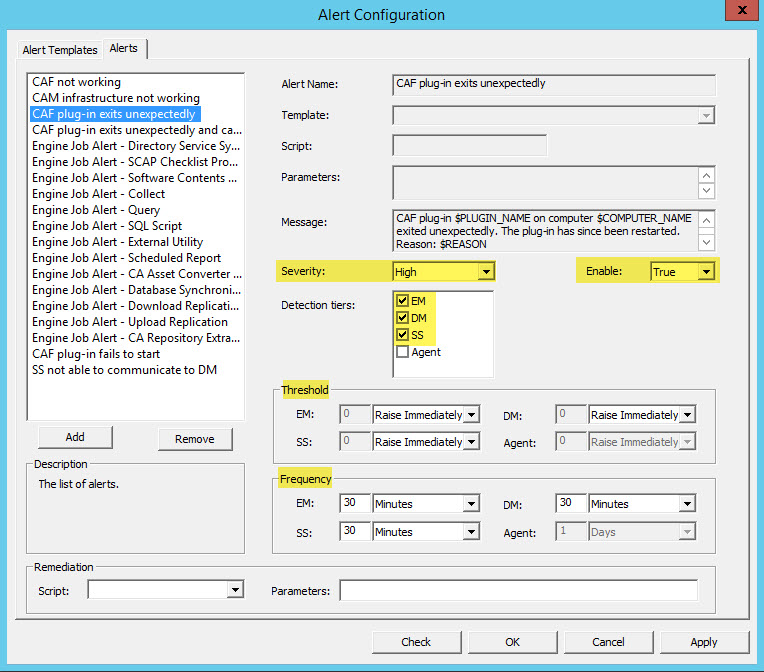Enable the Agent detection tier checkbox
The width and height of the screenshot is (764, 672).
402,352
